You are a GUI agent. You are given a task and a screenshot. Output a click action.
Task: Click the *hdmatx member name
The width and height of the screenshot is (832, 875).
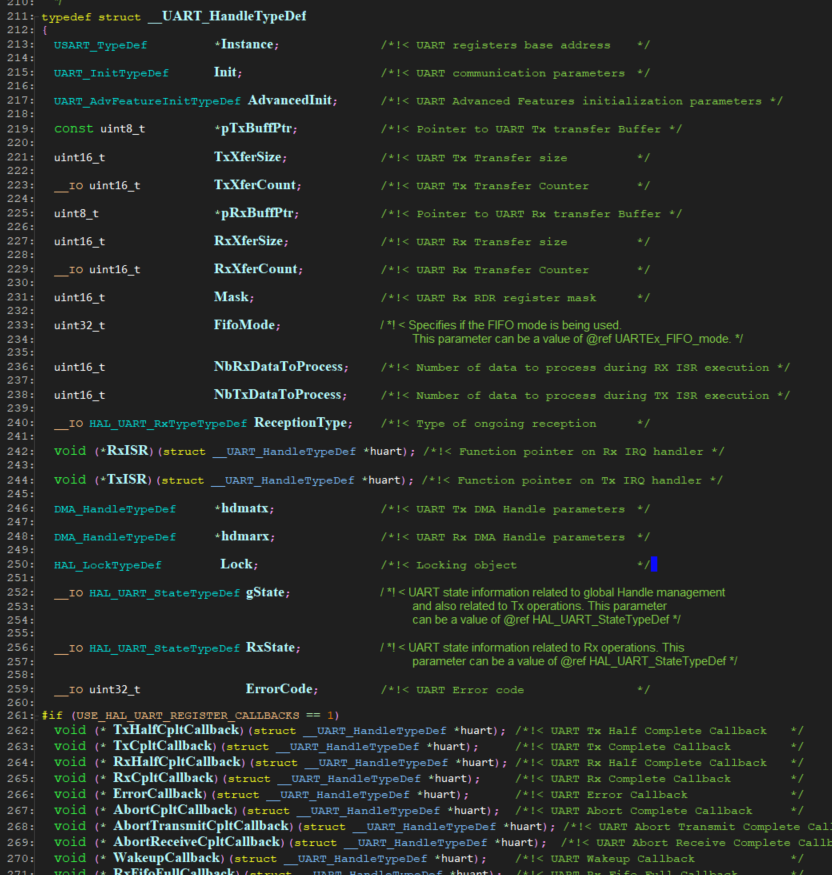coord(242,508)
